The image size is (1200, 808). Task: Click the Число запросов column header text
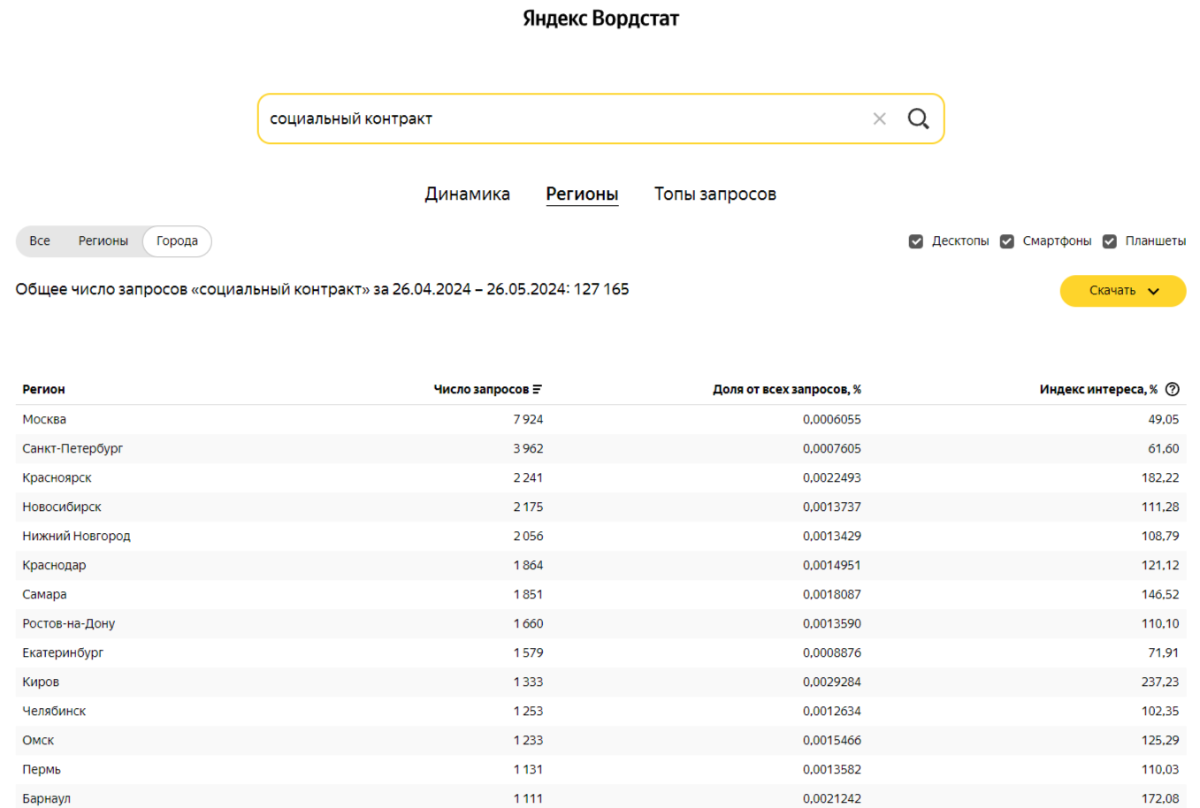click(x=481, y=390)
